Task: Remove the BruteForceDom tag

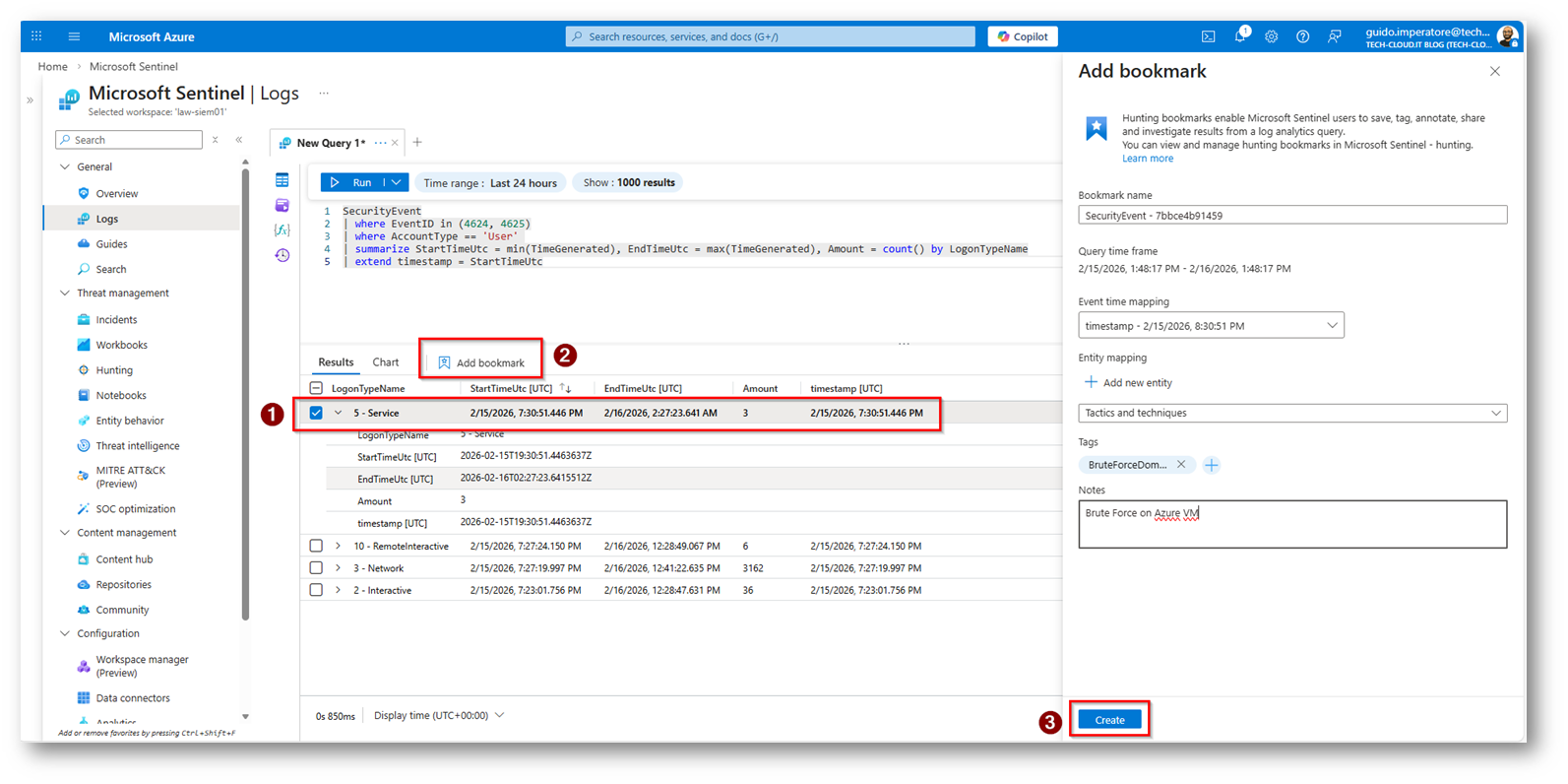Action: tap(1181, 465)
